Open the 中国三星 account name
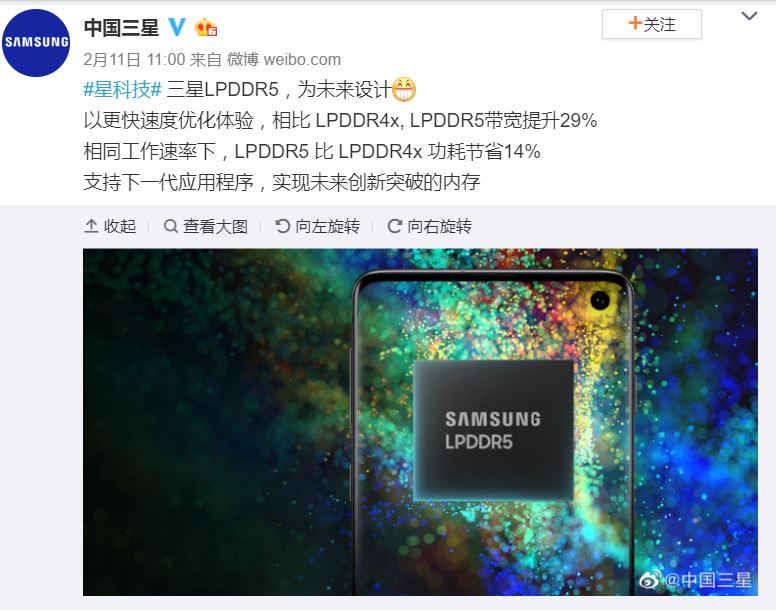 click(121, 27)
